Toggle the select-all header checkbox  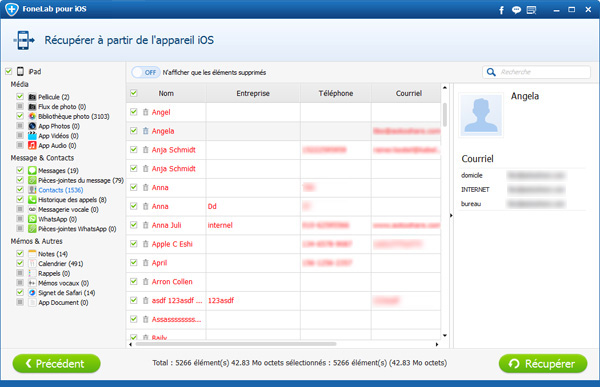[x=134, y=93]
